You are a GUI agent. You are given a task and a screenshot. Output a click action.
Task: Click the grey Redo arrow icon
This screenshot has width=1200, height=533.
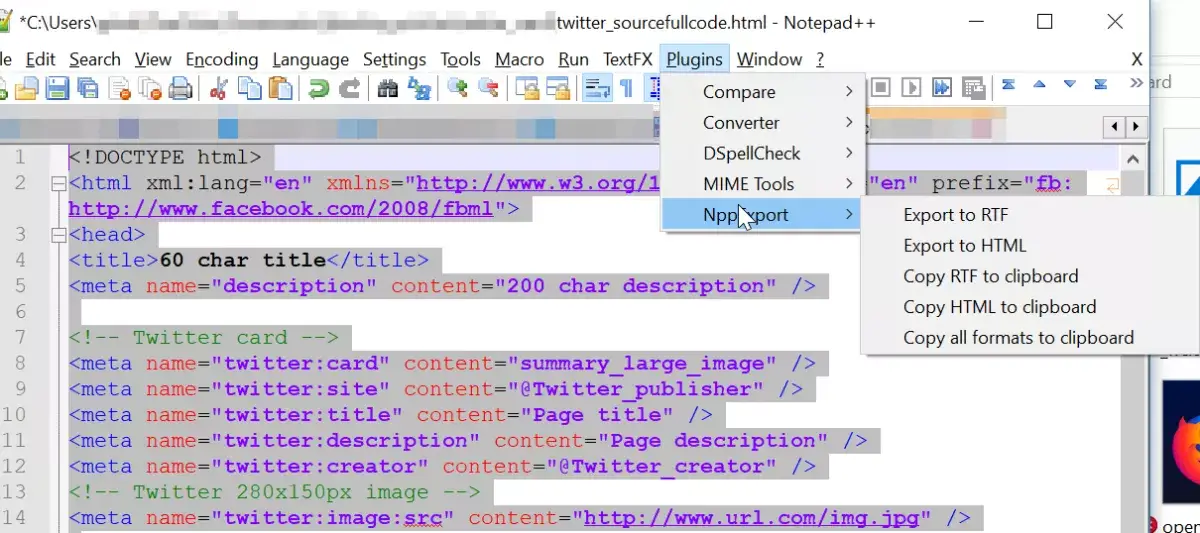[349, 89]
